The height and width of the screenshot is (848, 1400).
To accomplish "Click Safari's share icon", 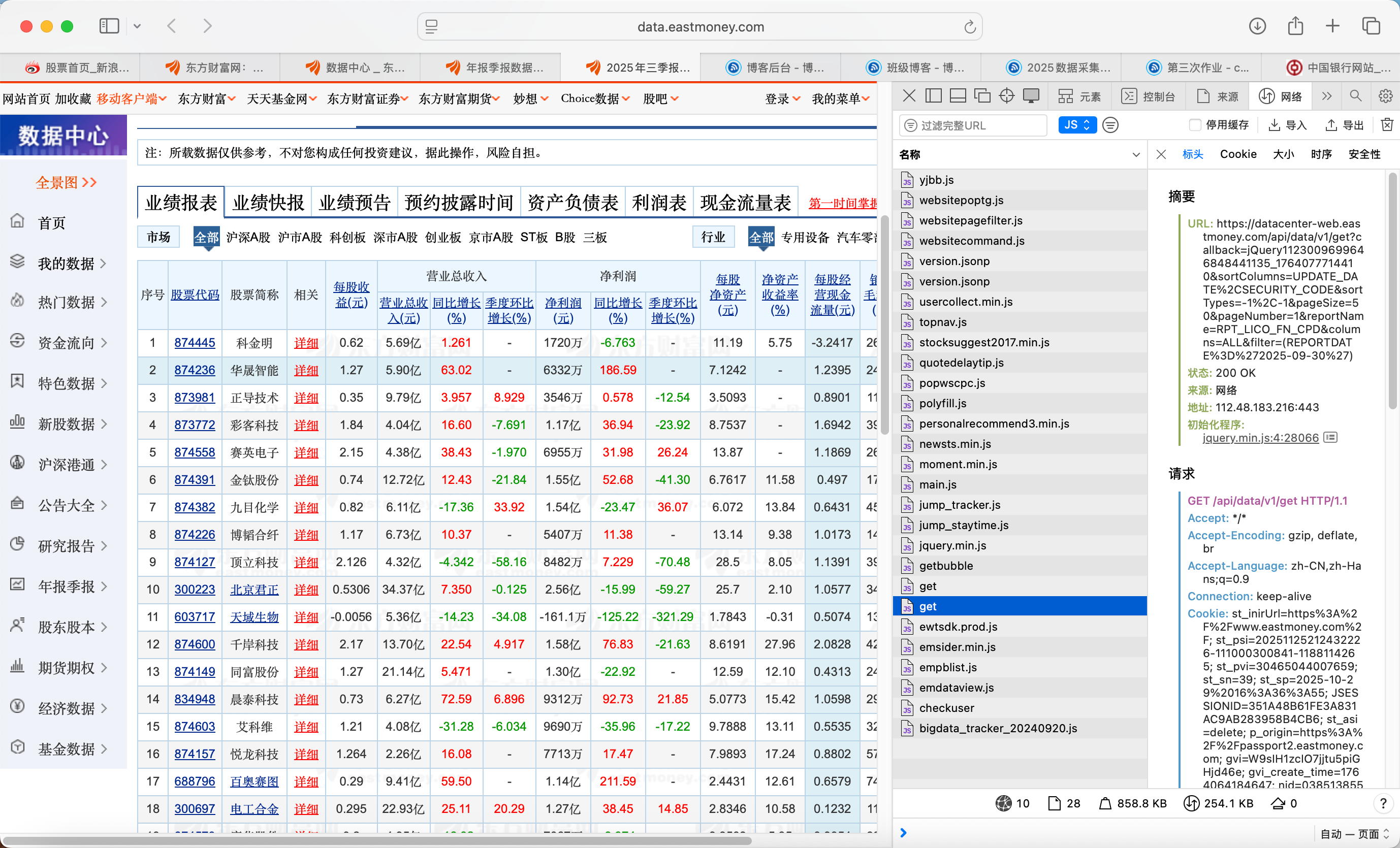I will click(1295, 26).
